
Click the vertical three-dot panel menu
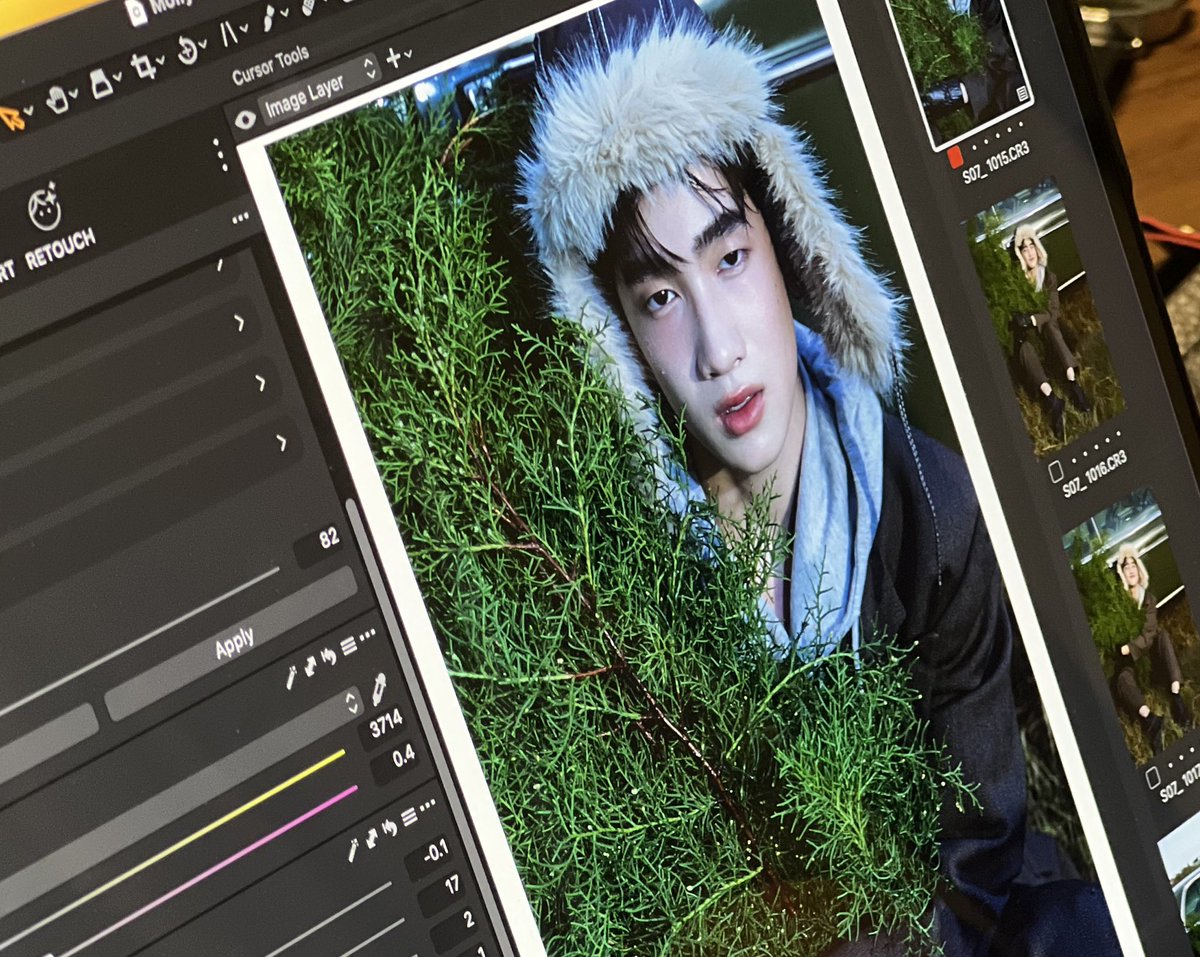(x=219, y=154)
